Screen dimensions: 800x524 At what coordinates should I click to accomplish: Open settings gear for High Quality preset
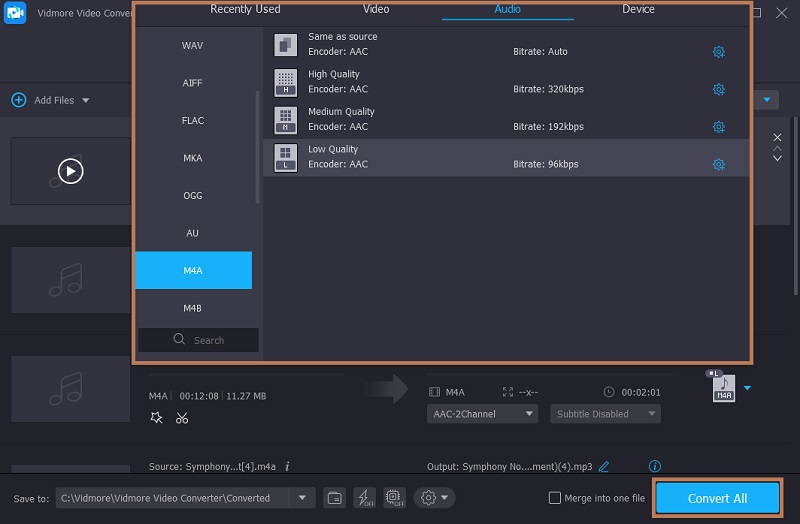(x=718, y=90)
